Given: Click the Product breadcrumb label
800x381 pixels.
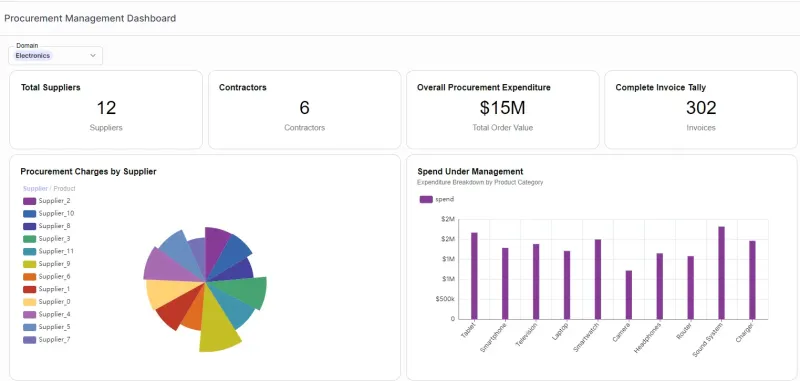Looking at the screenshot, I should pos(64,188).
